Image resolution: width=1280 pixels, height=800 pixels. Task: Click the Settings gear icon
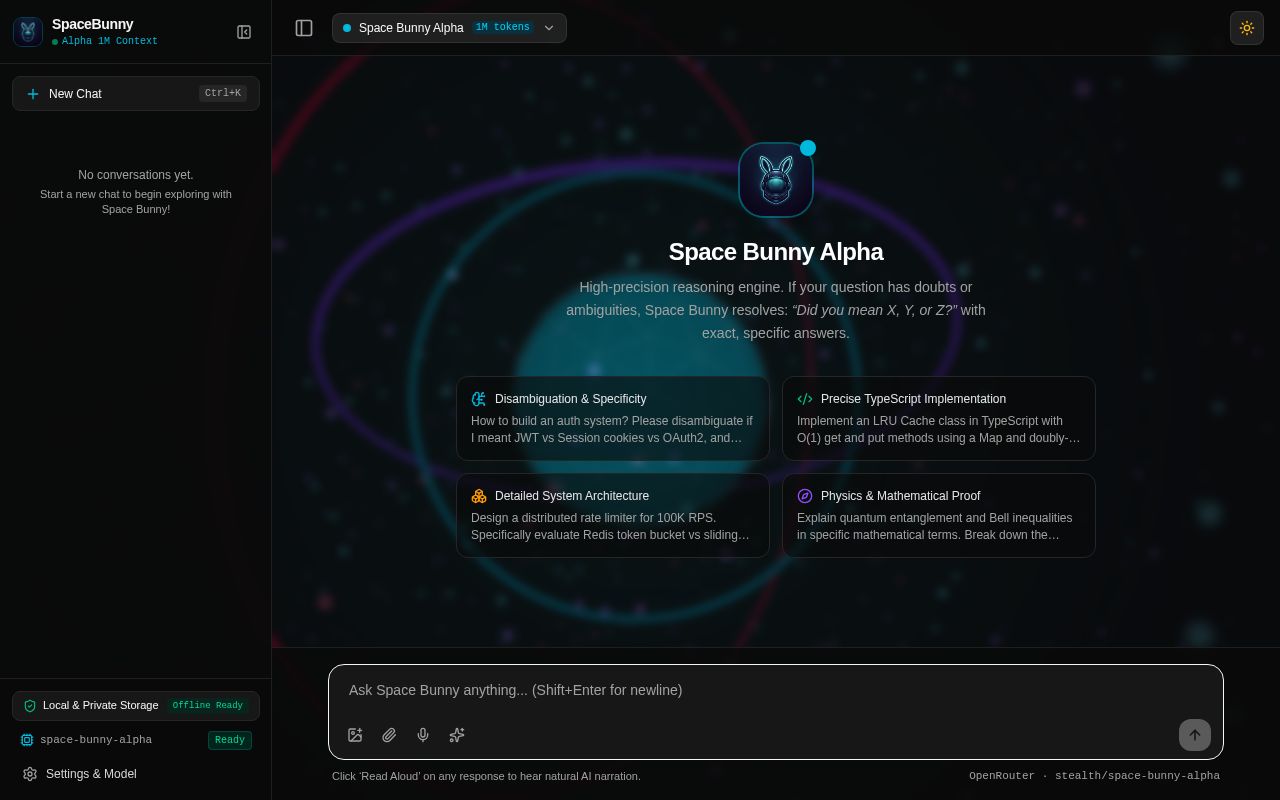[x=30, y=774]
